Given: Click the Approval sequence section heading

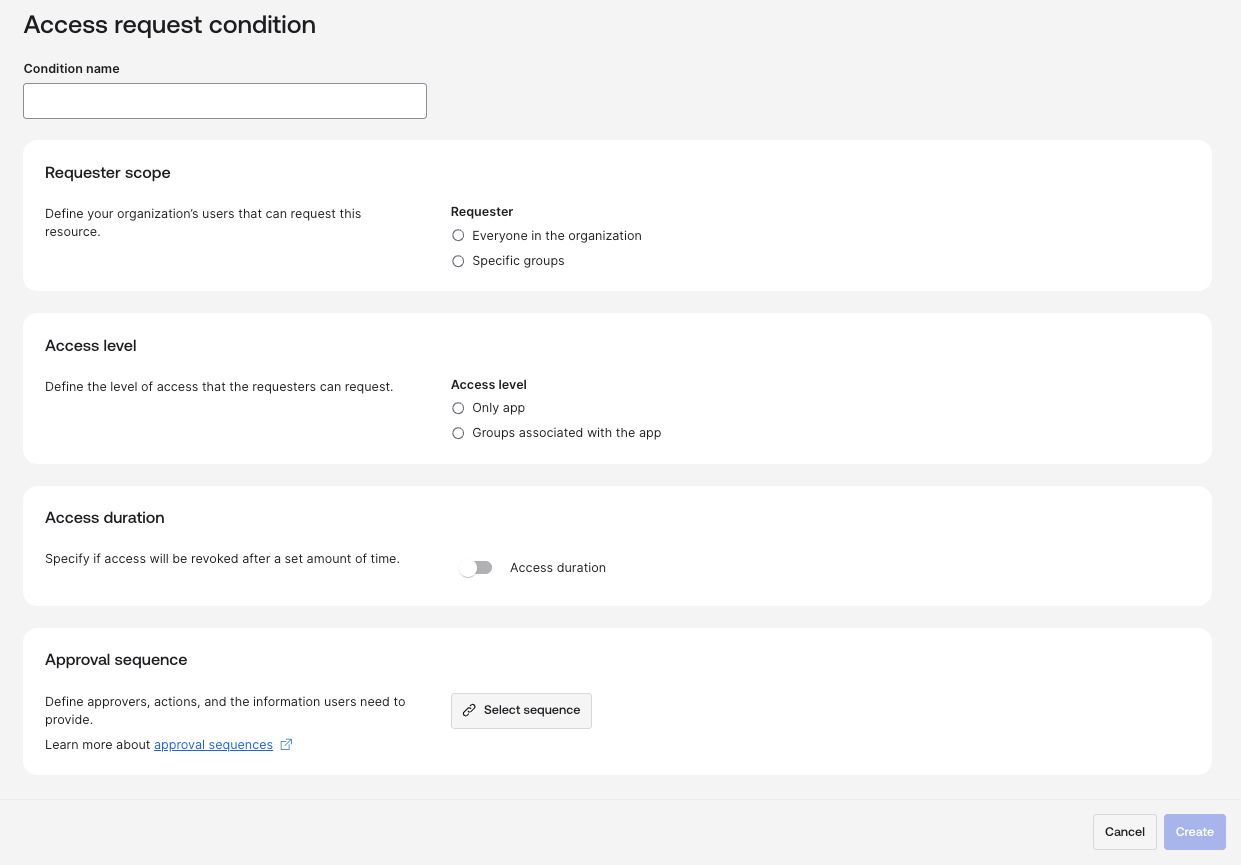Looking at the screenshot, I should point(116,660).
